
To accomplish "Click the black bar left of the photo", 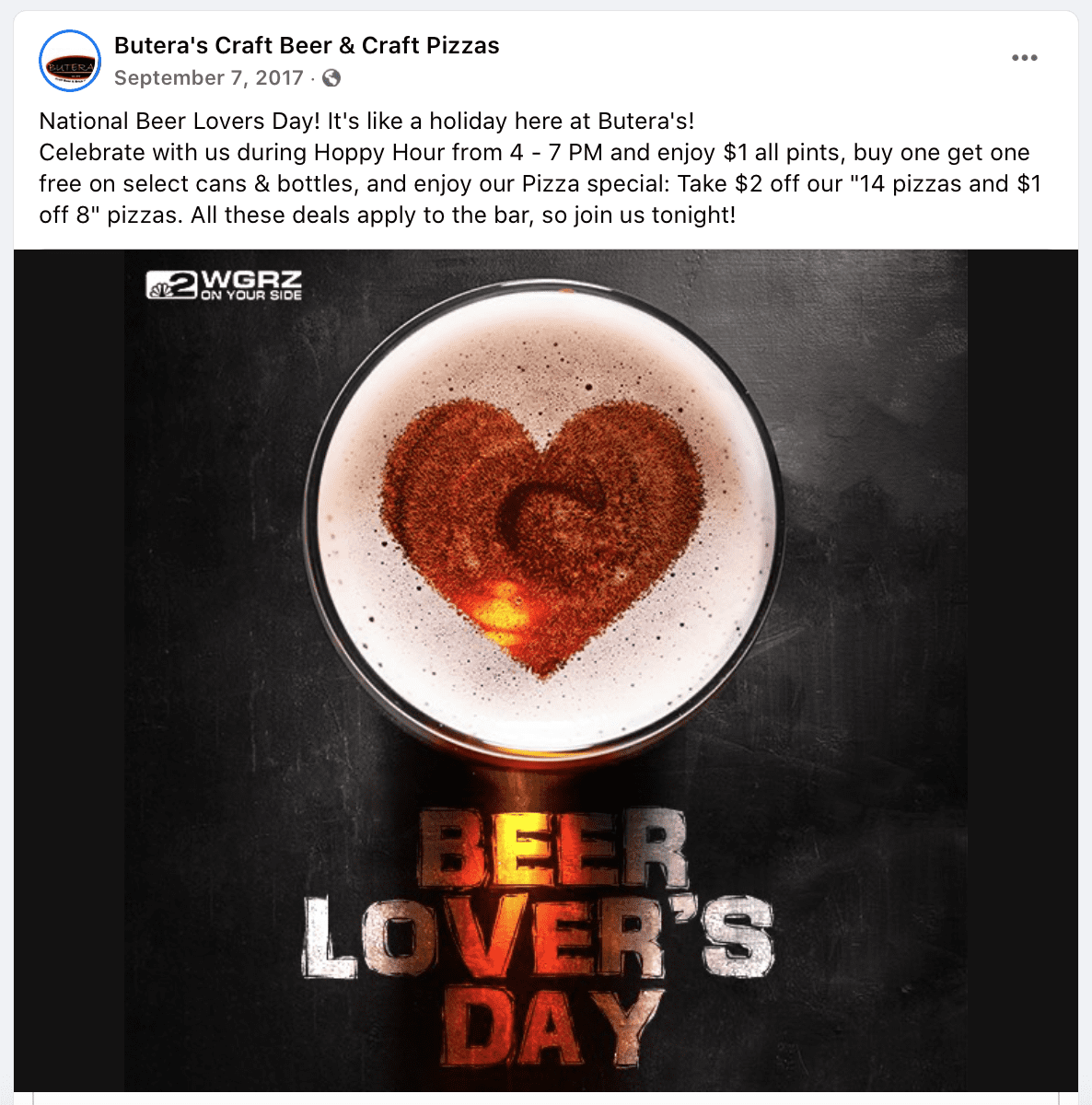I will (69, 670).
